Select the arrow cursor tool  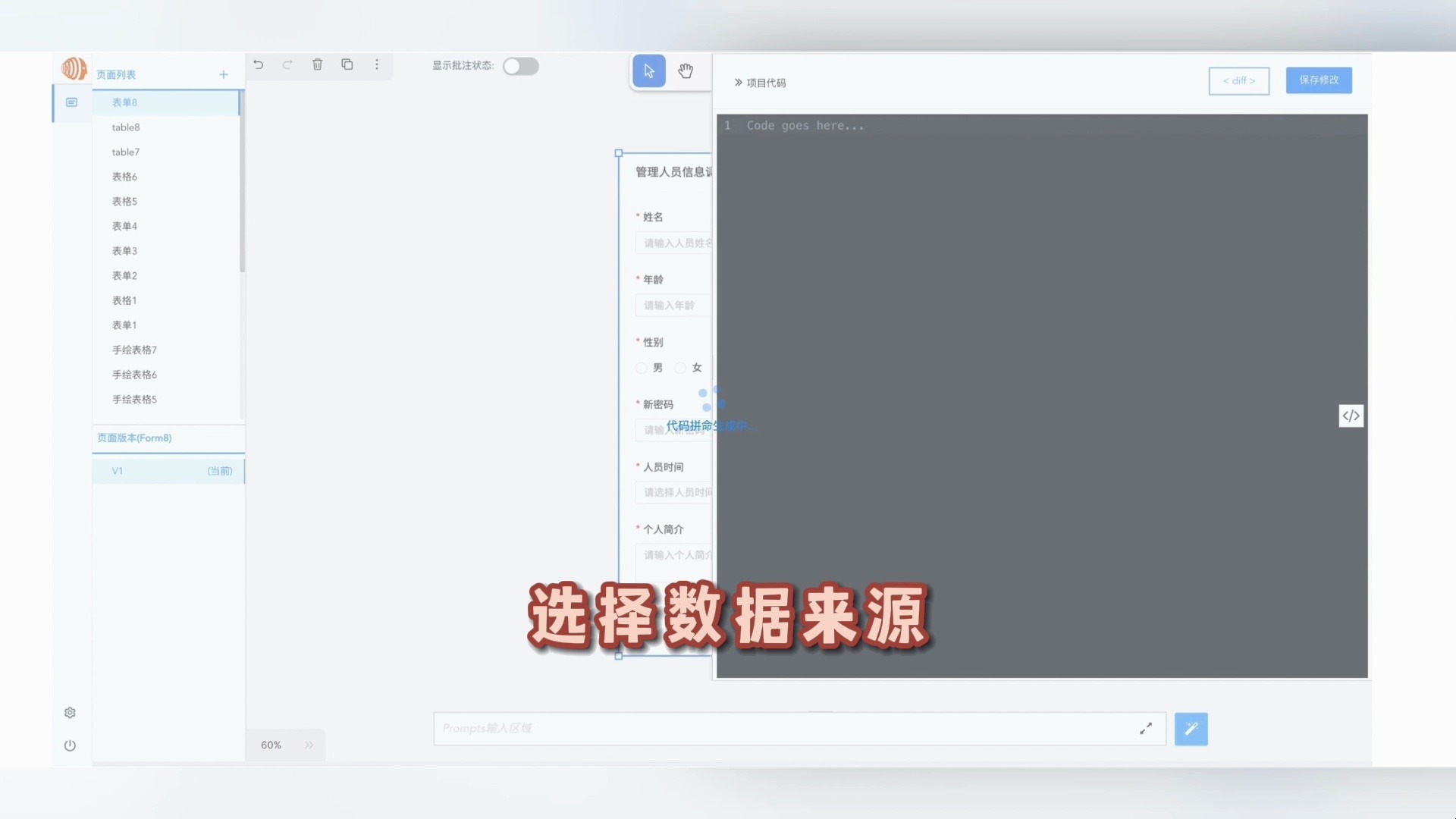tap(648, 70)
